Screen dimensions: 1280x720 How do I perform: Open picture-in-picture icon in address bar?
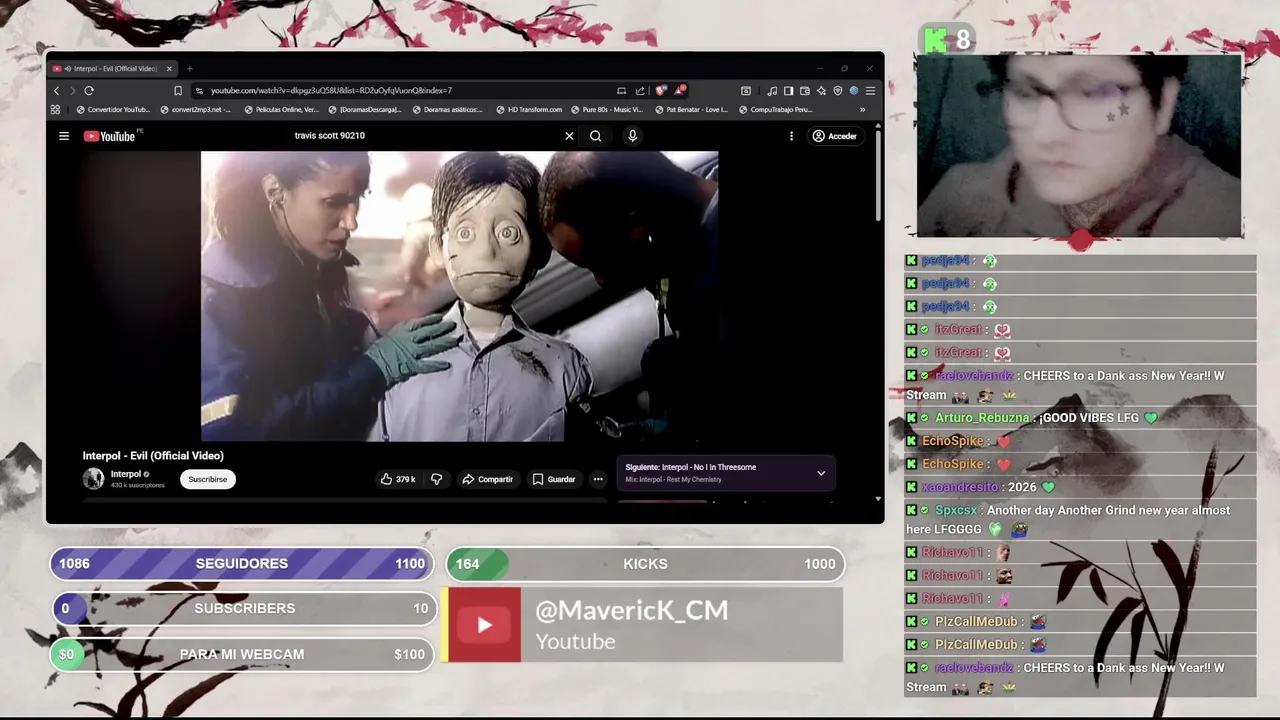point(621,90)
